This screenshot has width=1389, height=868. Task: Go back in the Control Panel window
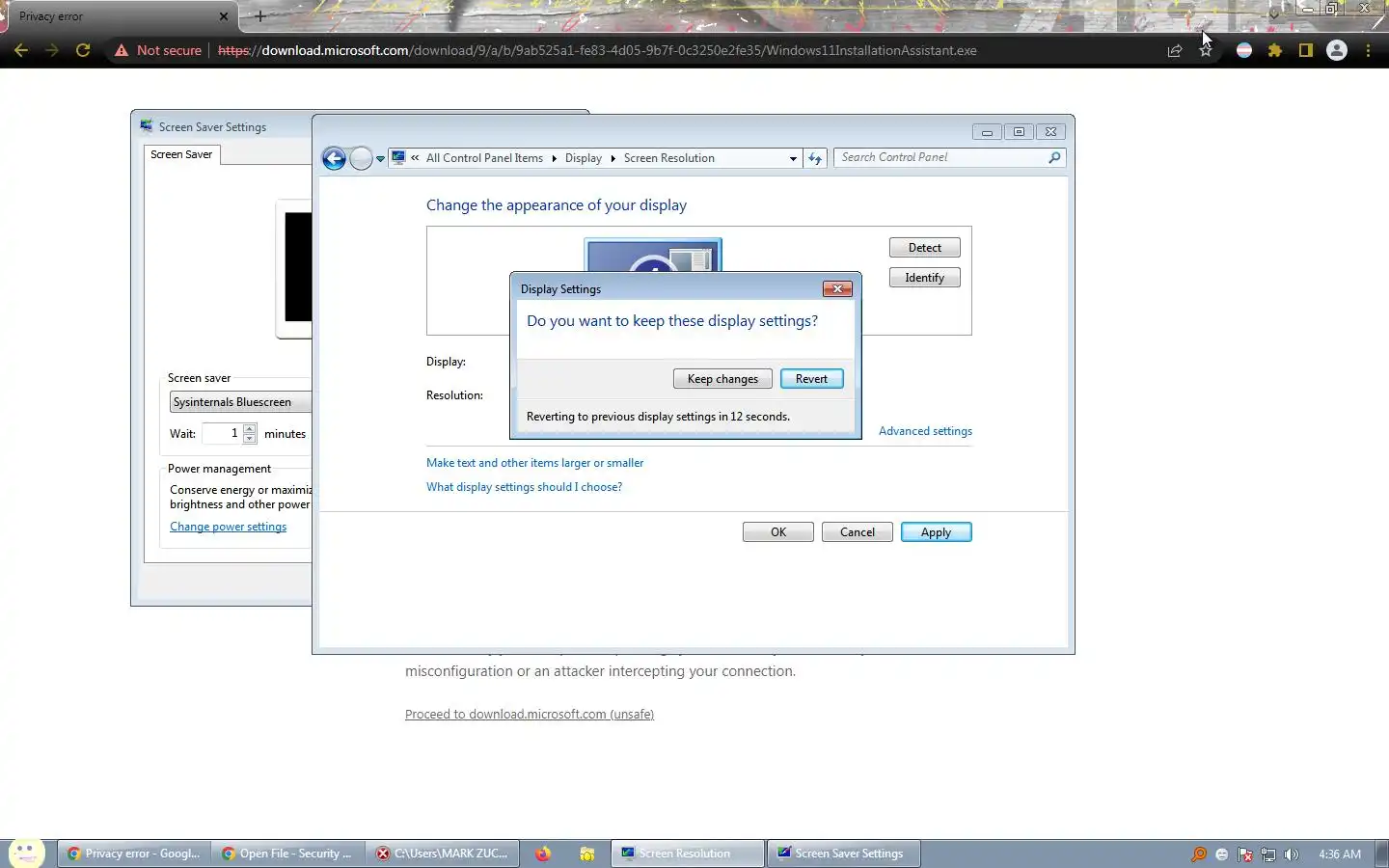(334, 158)
